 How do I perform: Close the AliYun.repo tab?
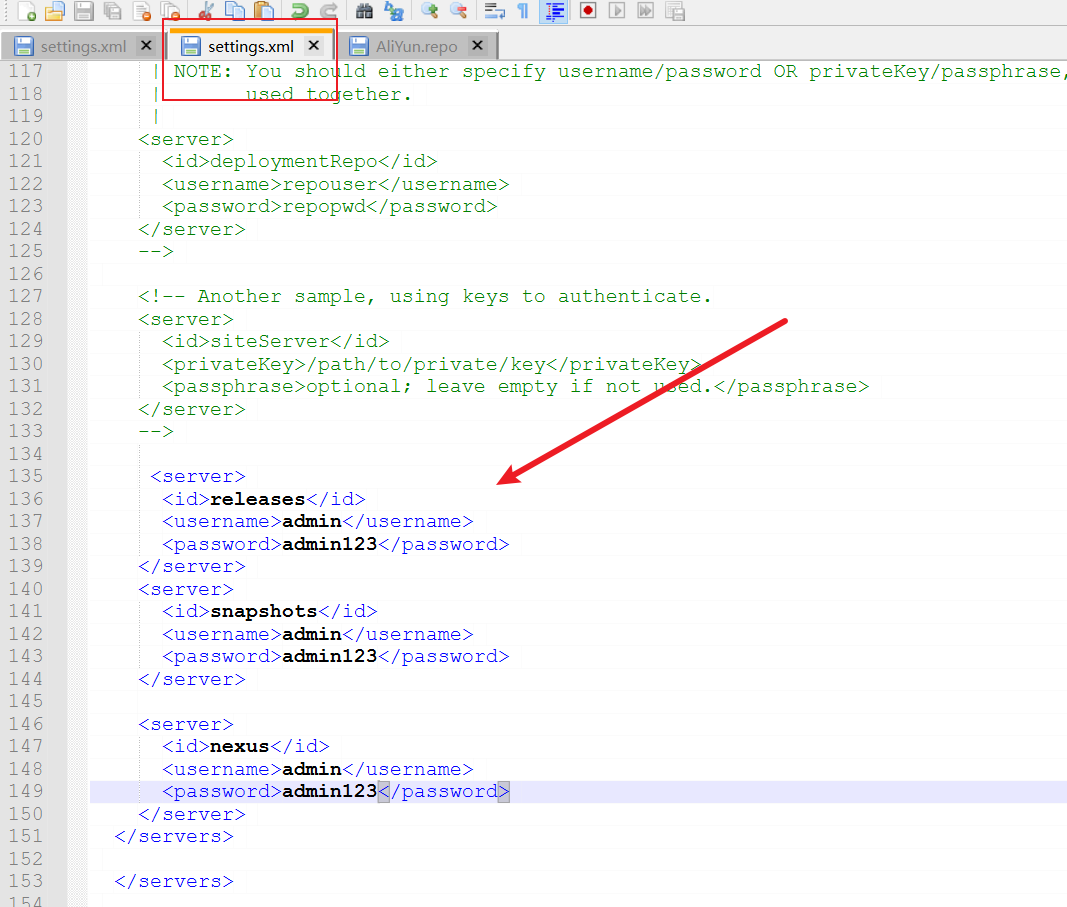click(x=477, y=46)
